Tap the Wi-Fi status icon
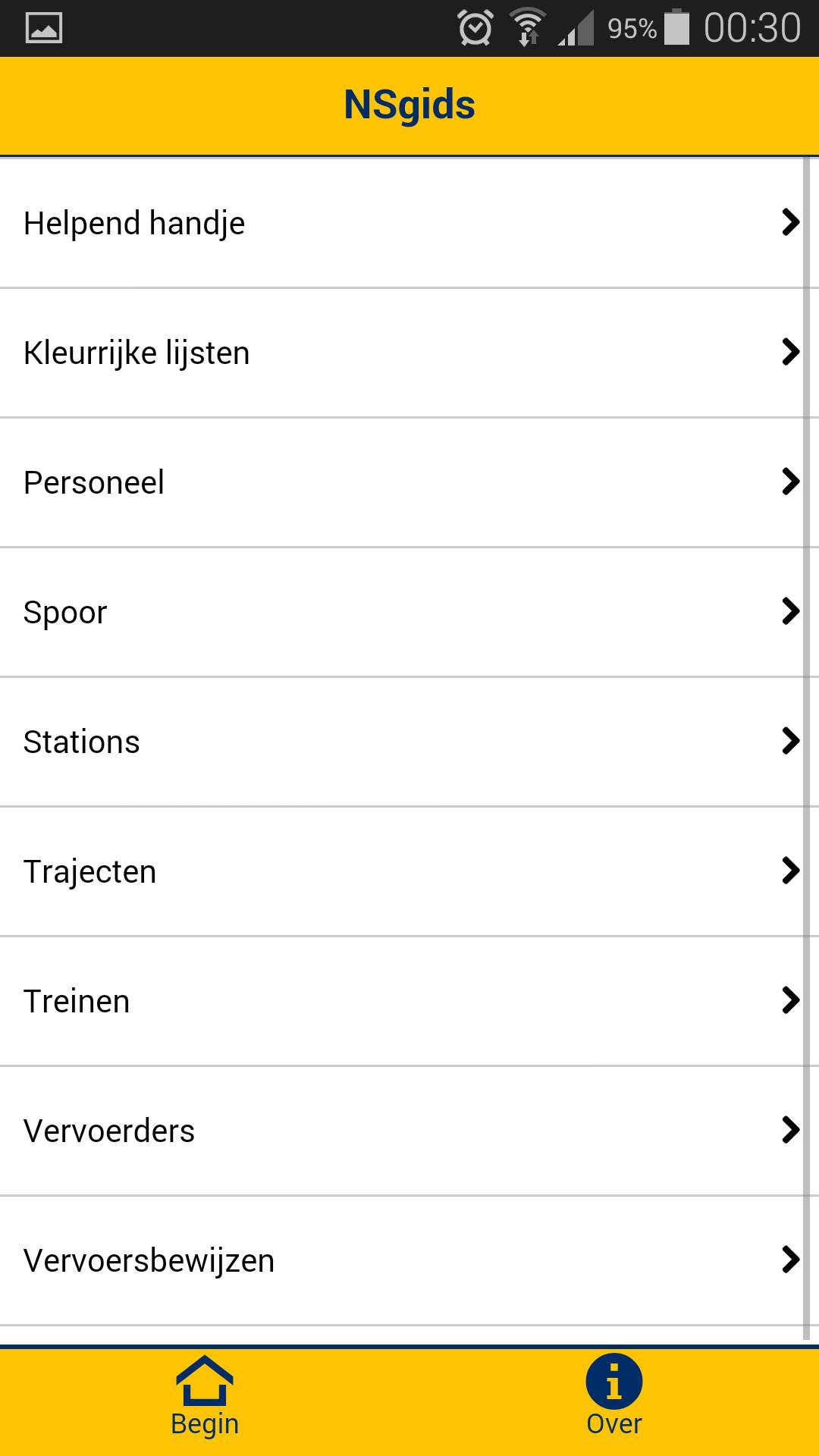This screenshot has width=819, height=1456. 528,28
